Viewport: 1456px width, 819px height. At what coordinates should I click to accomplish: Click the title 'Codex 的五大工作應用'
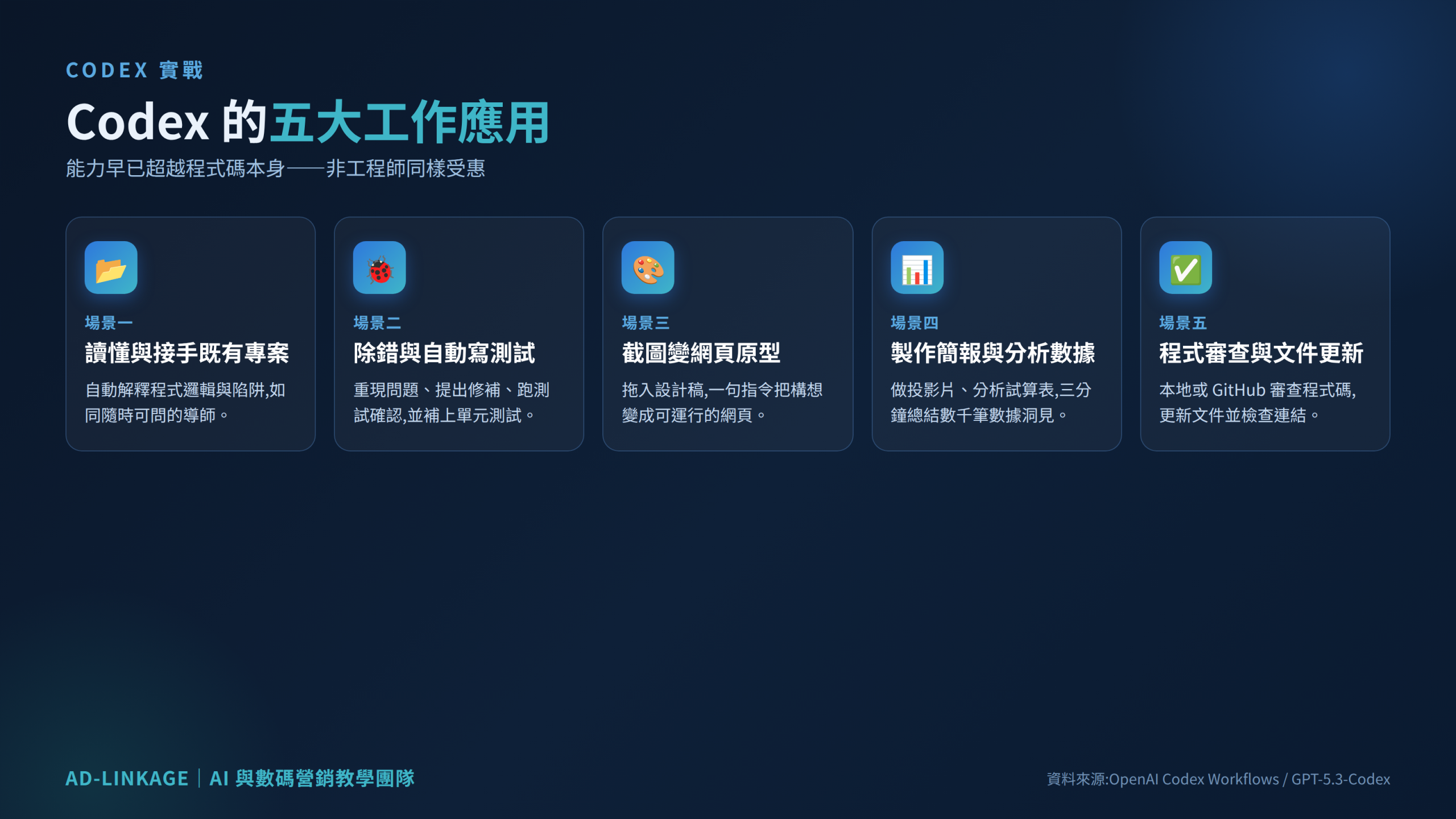click(308, 122)
